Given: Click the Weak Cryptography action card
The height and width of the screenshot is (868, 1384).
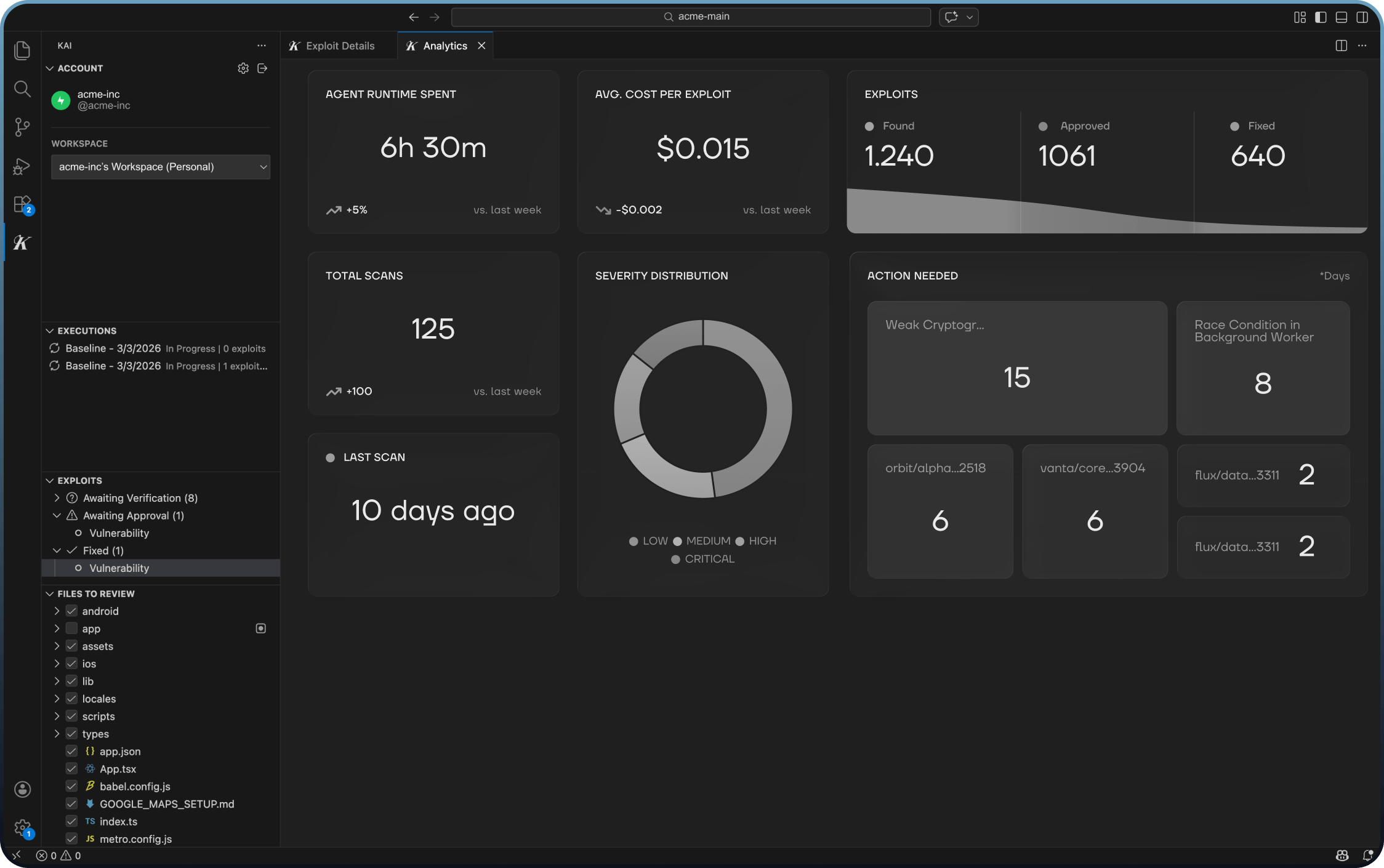Looking at the screenshot, I should pyautogui.click(x=1016, y=368).
